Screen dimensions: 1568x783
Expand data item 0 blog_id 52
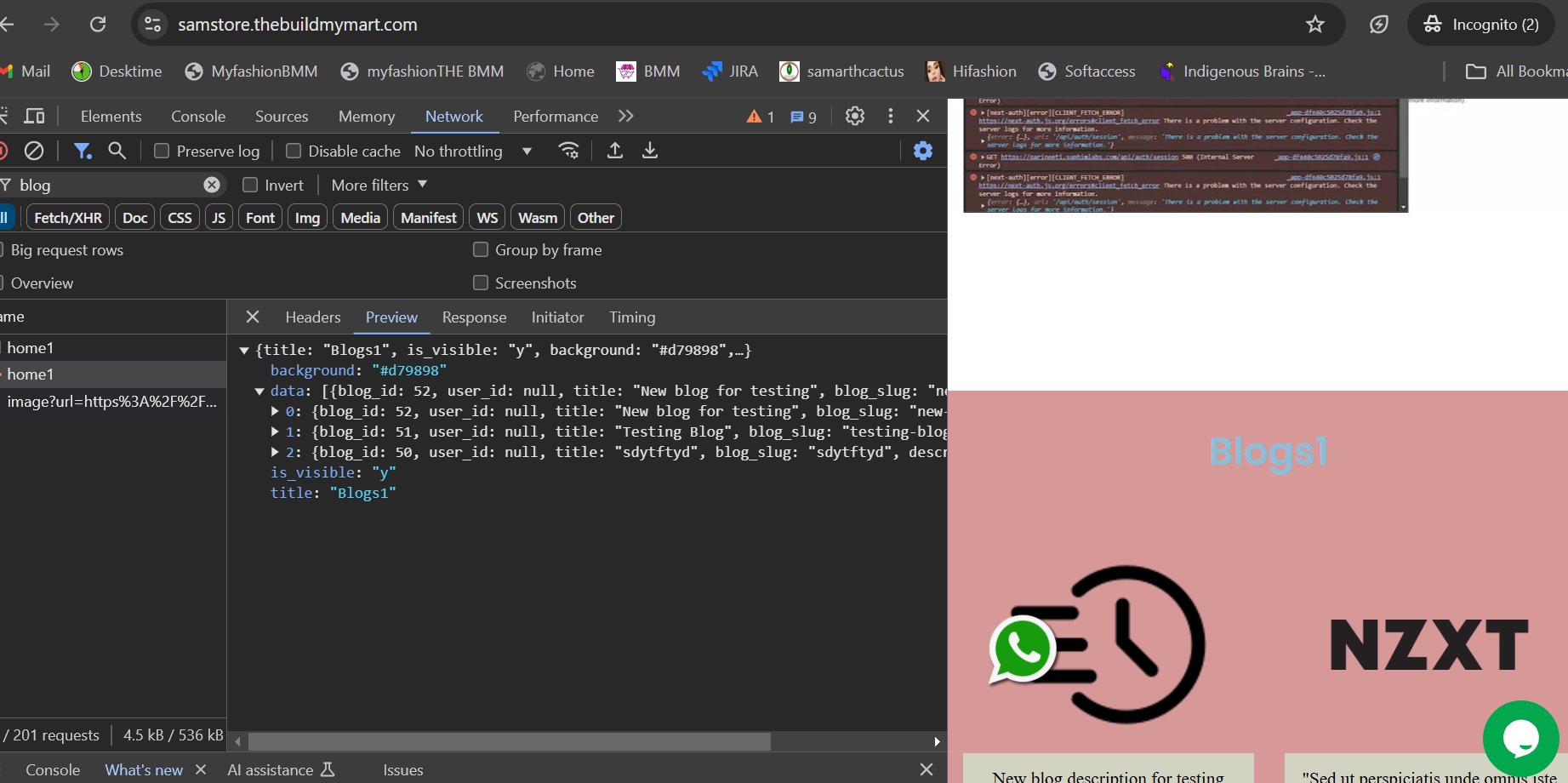[x=275, y=411]
